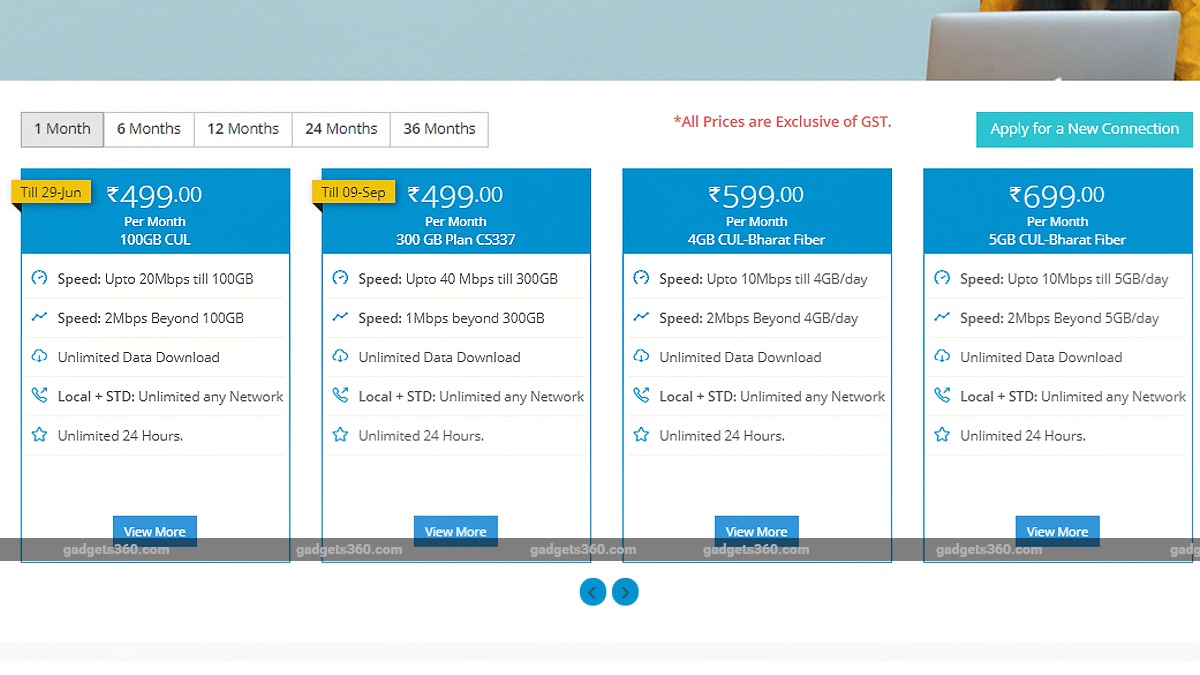The height and width of the screenshot is (675, 1200).
Task: Click cloud download icon in 300 GB Plan CS337
Action: point(340,356)
